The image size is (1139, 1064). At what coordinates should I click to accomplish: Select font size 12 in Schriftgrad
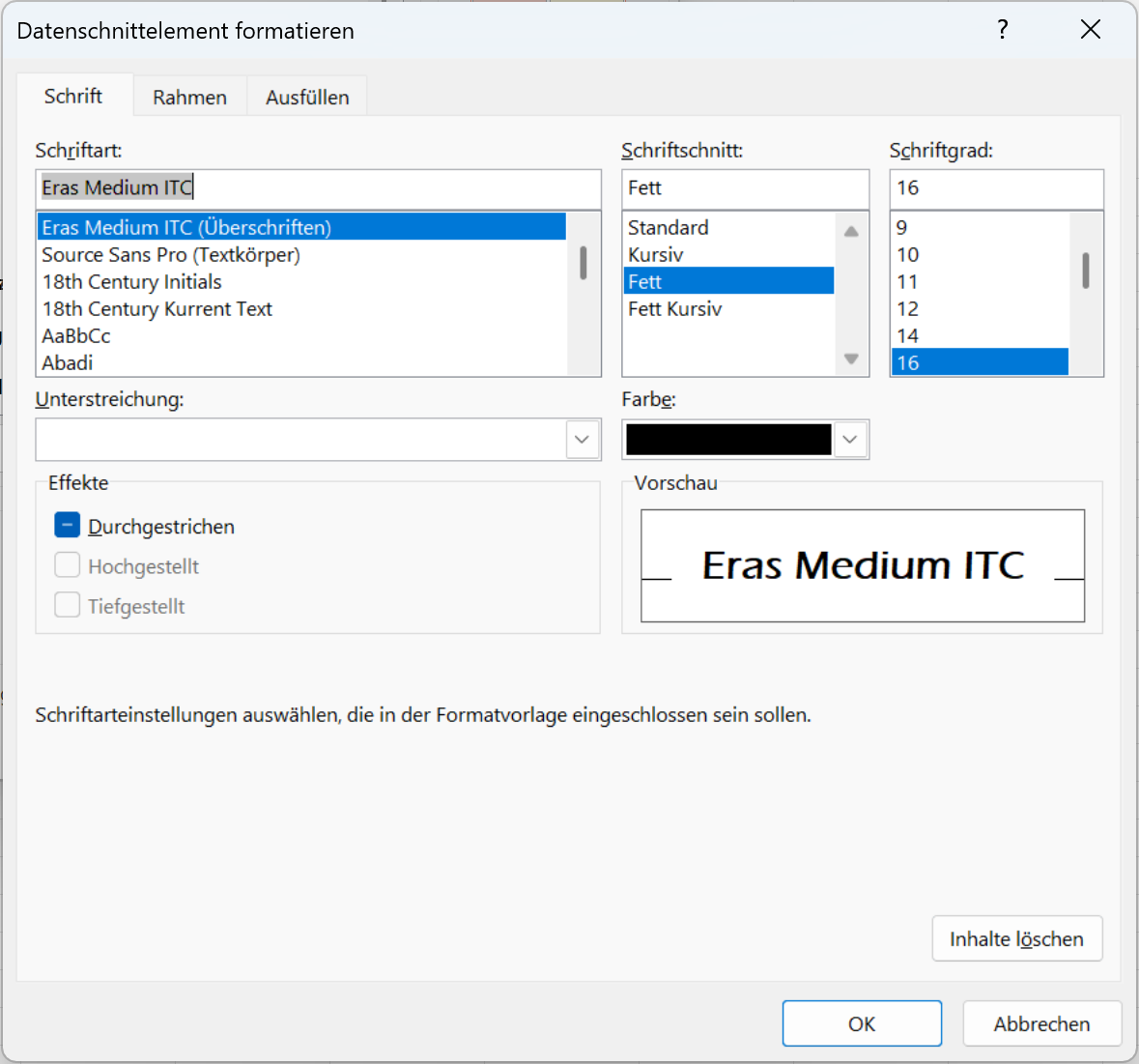pyautogui.click(x=908, y=309)
